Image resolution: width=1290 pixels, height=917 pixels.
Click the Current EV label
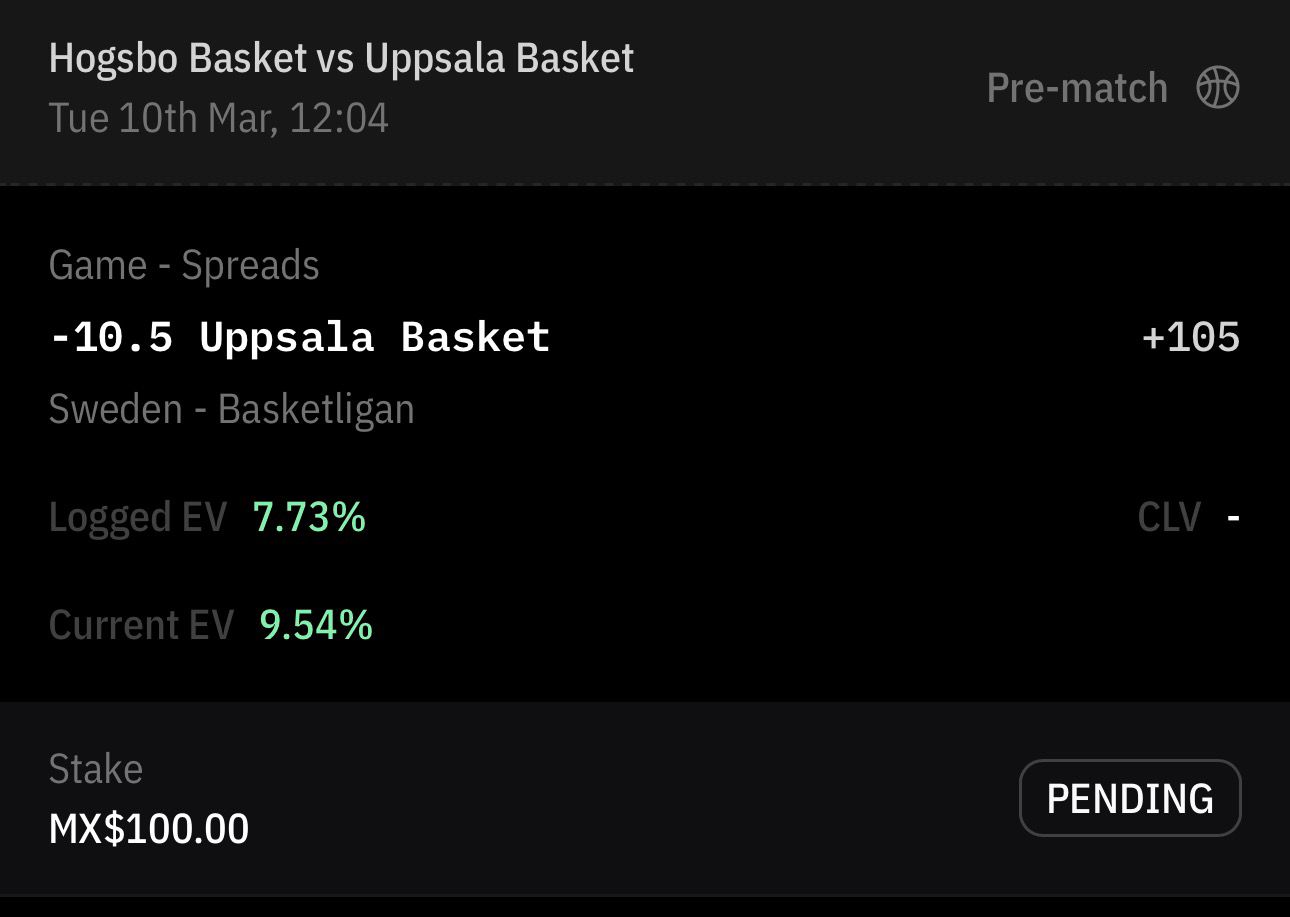point(140,625)
